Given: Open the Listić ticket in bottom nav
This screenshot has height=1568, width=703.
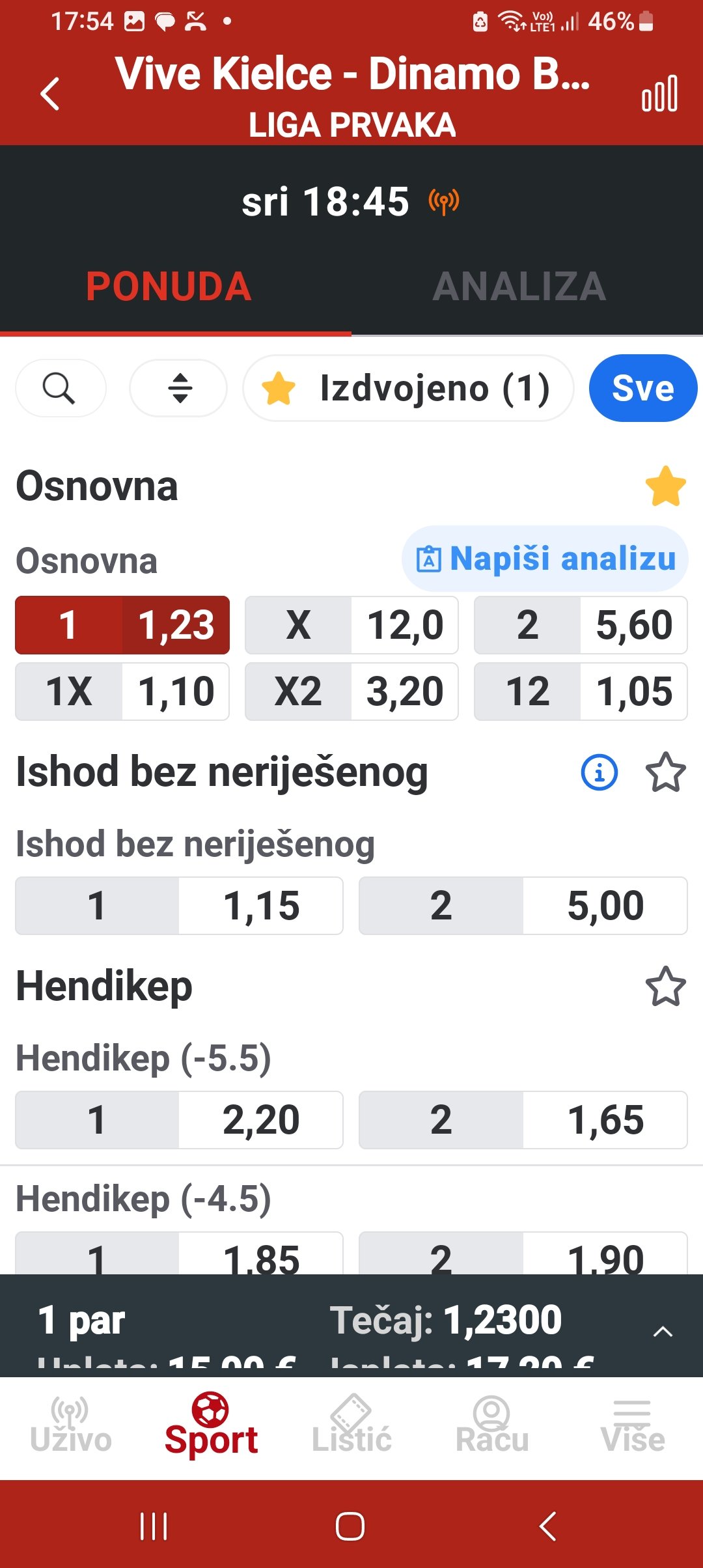Looking at the screenshot, I should (351, 1426).
